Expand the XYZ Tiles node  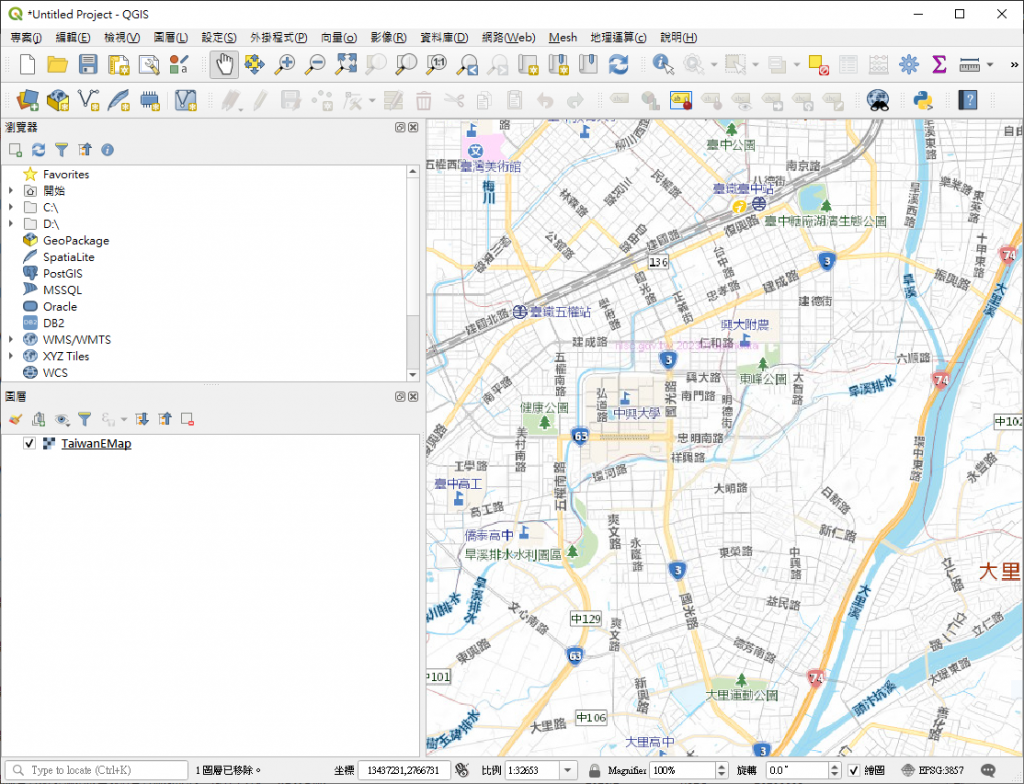(10, 356)
